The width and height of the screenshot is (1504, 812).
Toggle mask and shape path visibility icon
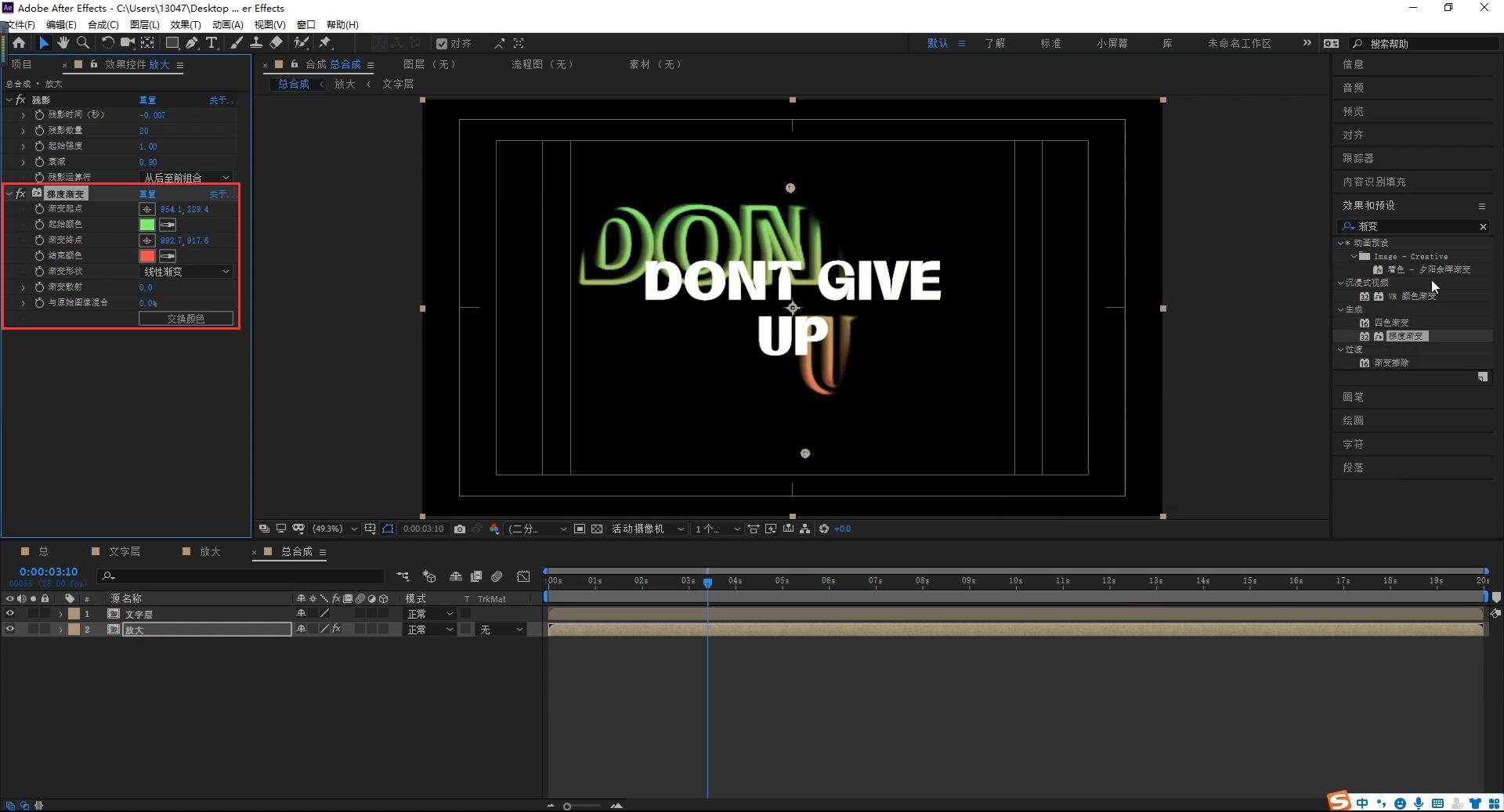coord(388,529)
